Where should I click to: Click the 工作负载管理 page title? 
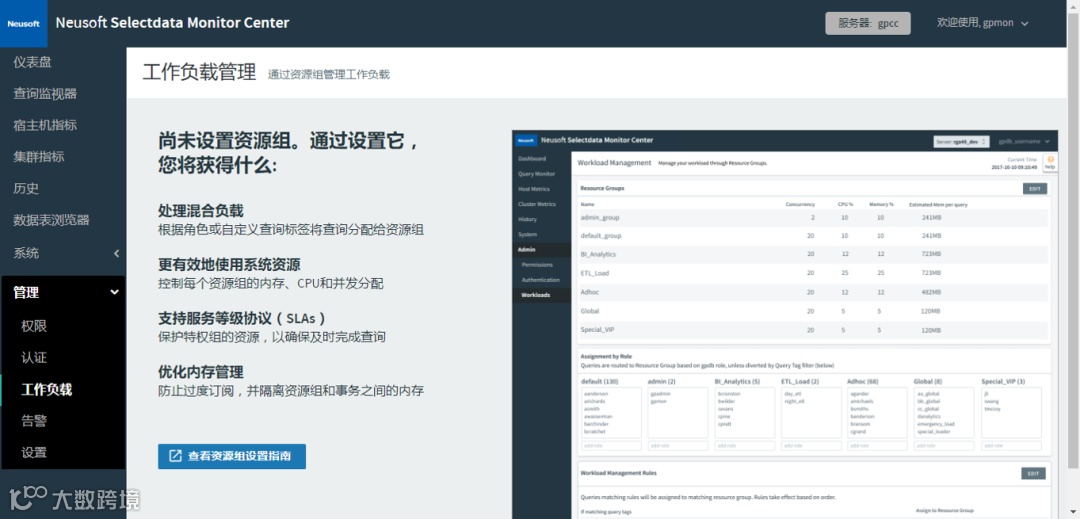[x=199, y=72]
